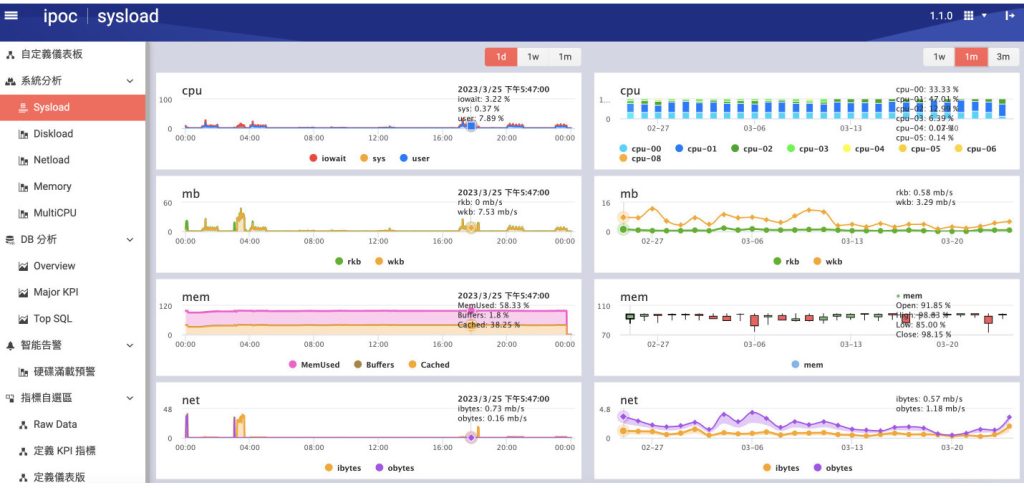Viewport: 1024px width, 488px height.
Task: Collapse the 系統分析 section
Action: [x=130, y=81]
